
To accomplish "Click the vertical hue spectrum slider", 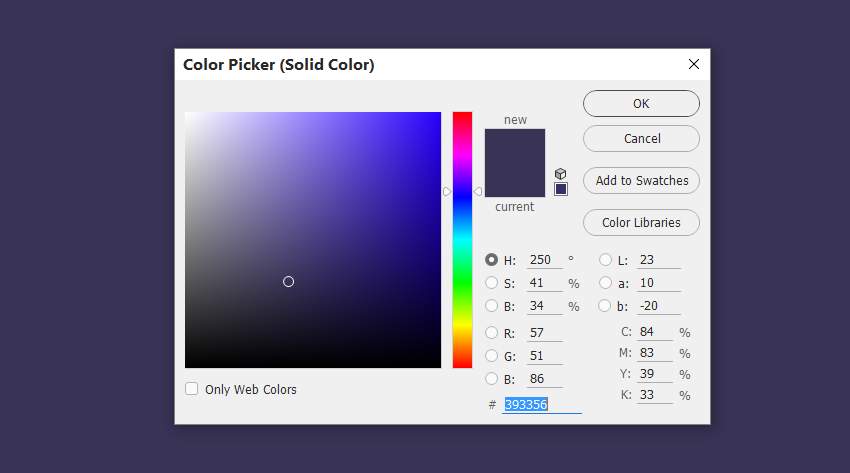I will 462,240.
